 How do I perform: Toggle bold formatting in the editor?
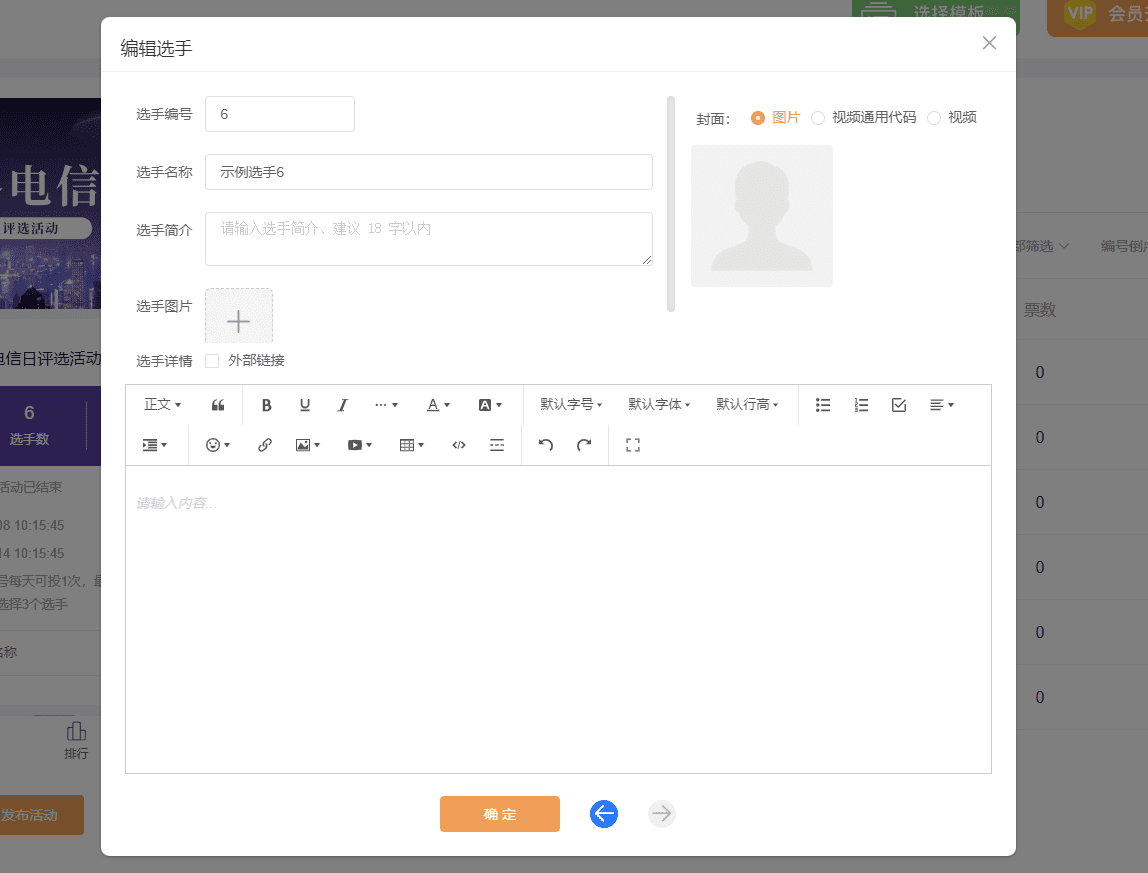(x=266, y=404)
